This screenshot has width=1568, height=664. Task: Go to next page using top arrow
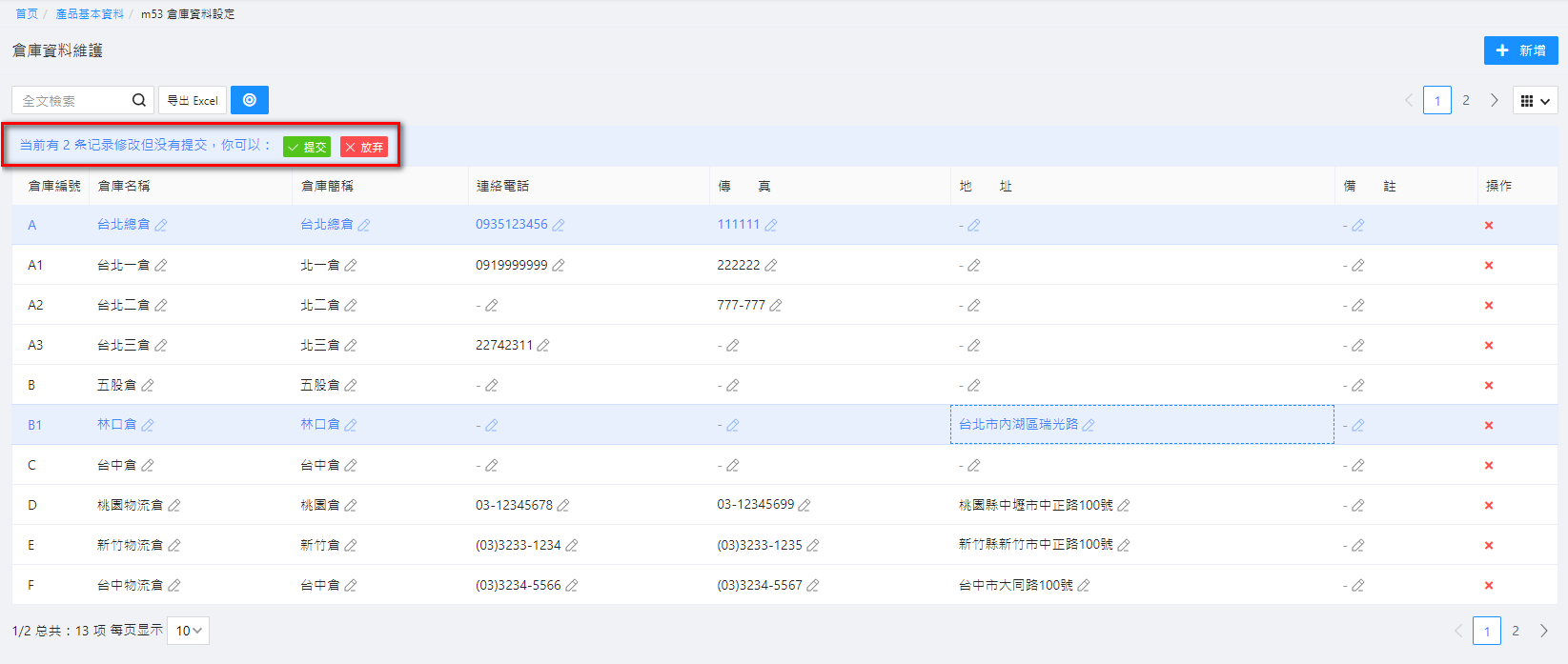(x=1495, y=101)
